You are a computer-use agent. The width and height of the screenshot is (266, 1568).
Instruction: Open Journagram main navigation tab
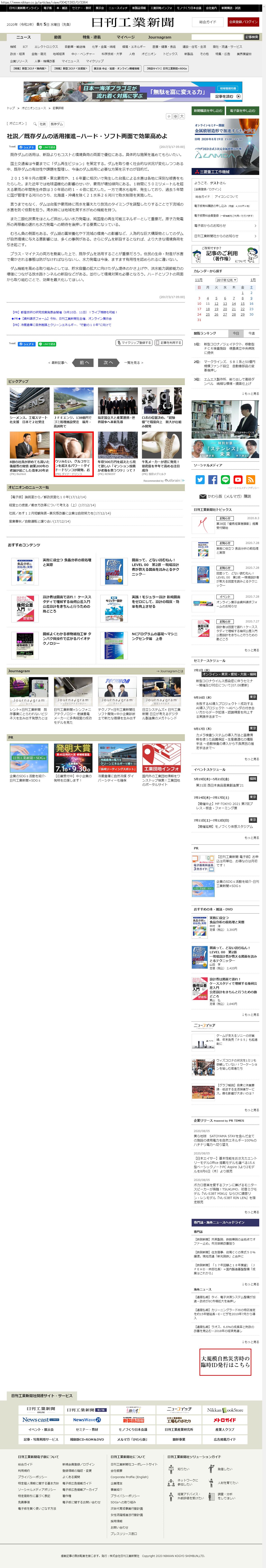click(x=159, y=37)
